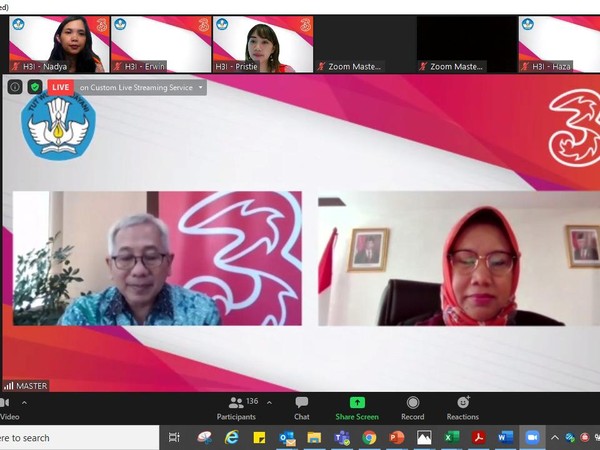Select the H3I - Nadya video thumbnail
600x450 pixels.
pyautogui.click(x=59, y=44)
